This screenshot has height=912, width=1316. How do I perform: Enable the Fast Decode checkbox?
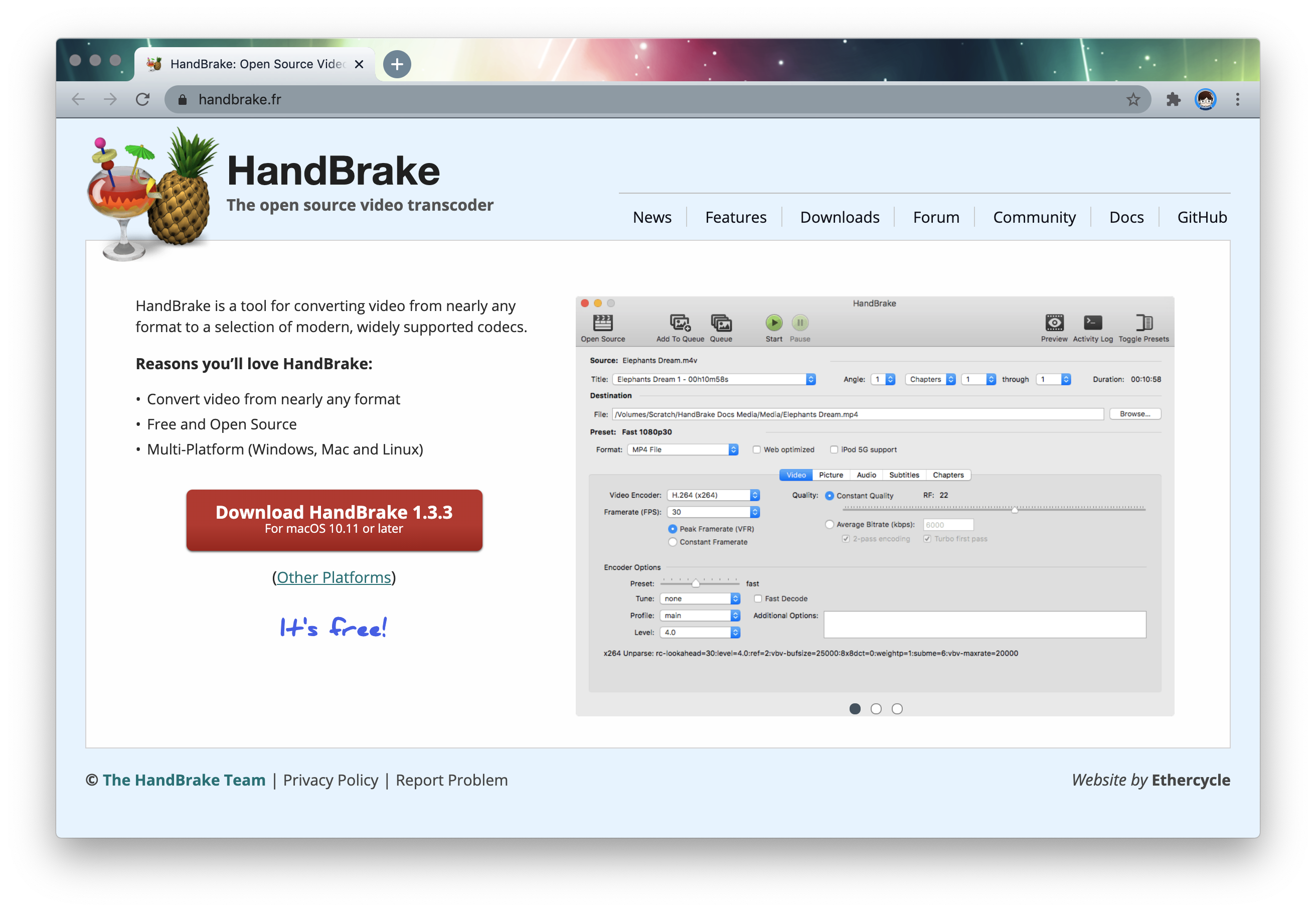757,598
